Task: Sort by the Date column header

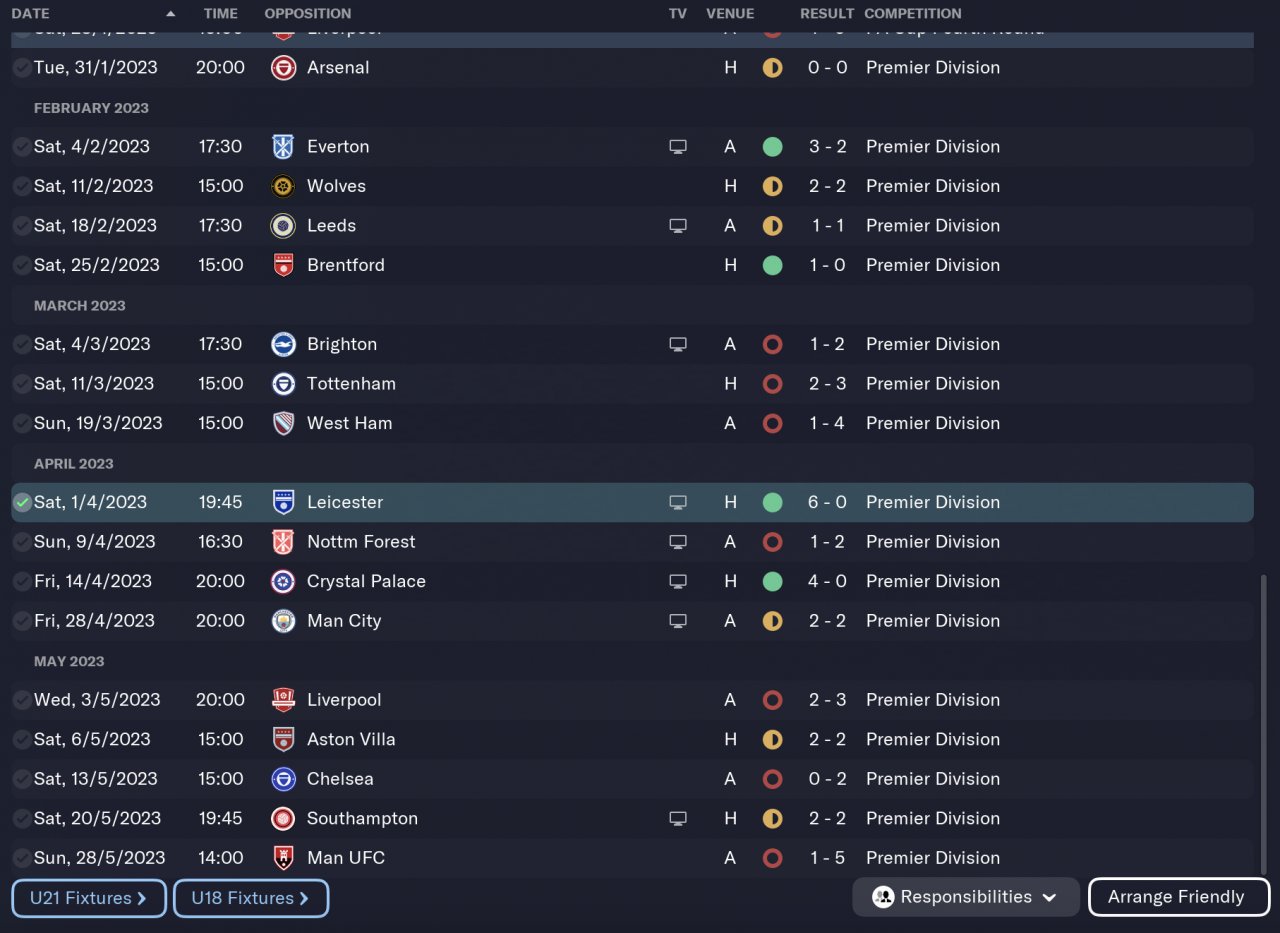Action: (30, 14)
